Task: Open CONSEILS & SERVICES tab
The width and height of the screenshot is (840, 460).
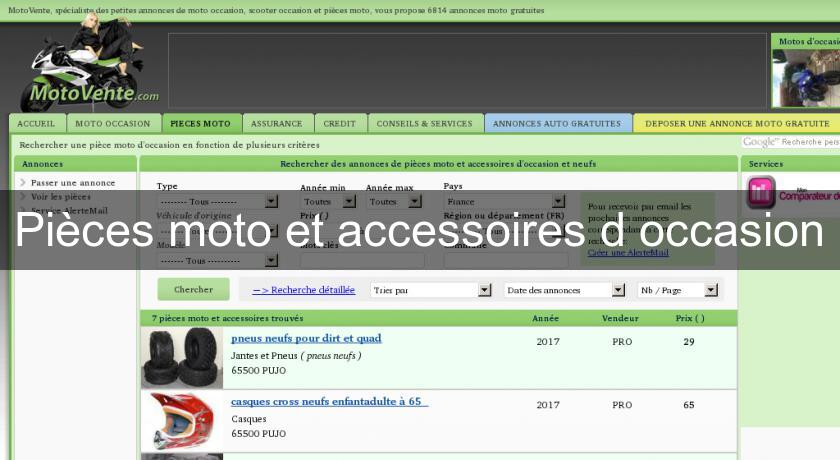Action: pos(425,124)
